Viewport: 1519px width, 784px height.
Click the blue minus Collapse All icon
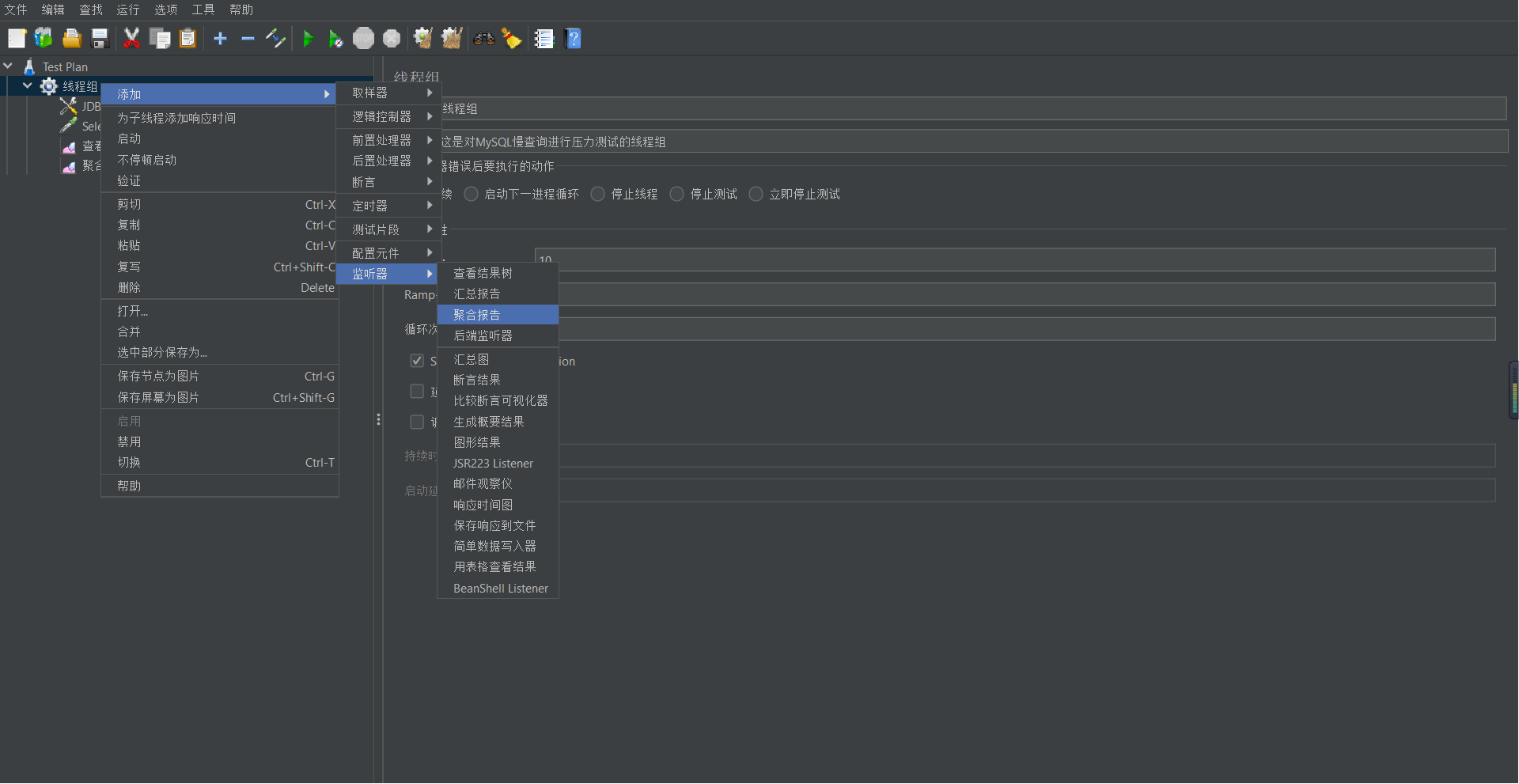click(x=248, y=38)
